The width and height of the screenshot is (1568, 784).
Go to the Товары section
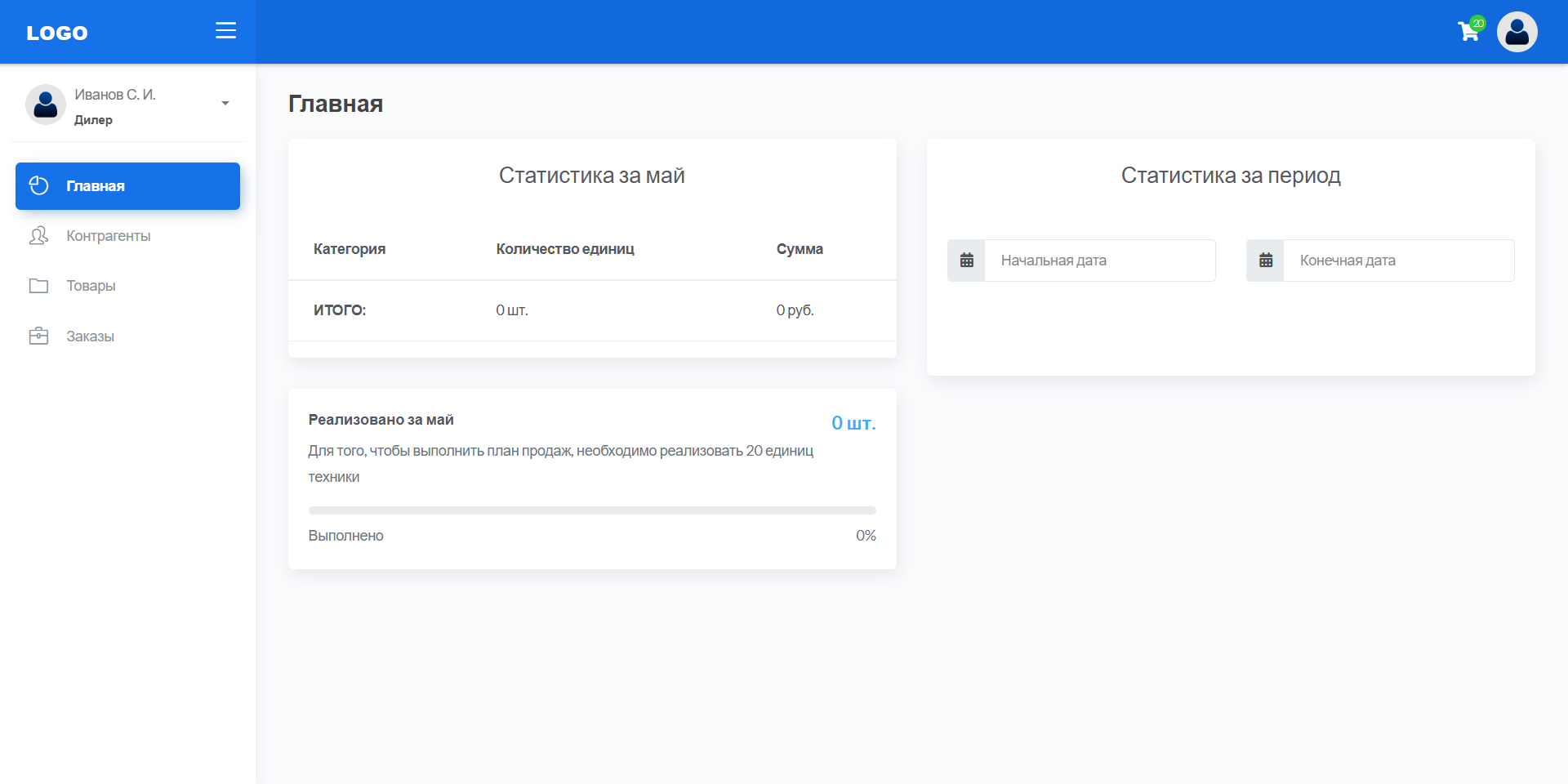coord(91,286)
